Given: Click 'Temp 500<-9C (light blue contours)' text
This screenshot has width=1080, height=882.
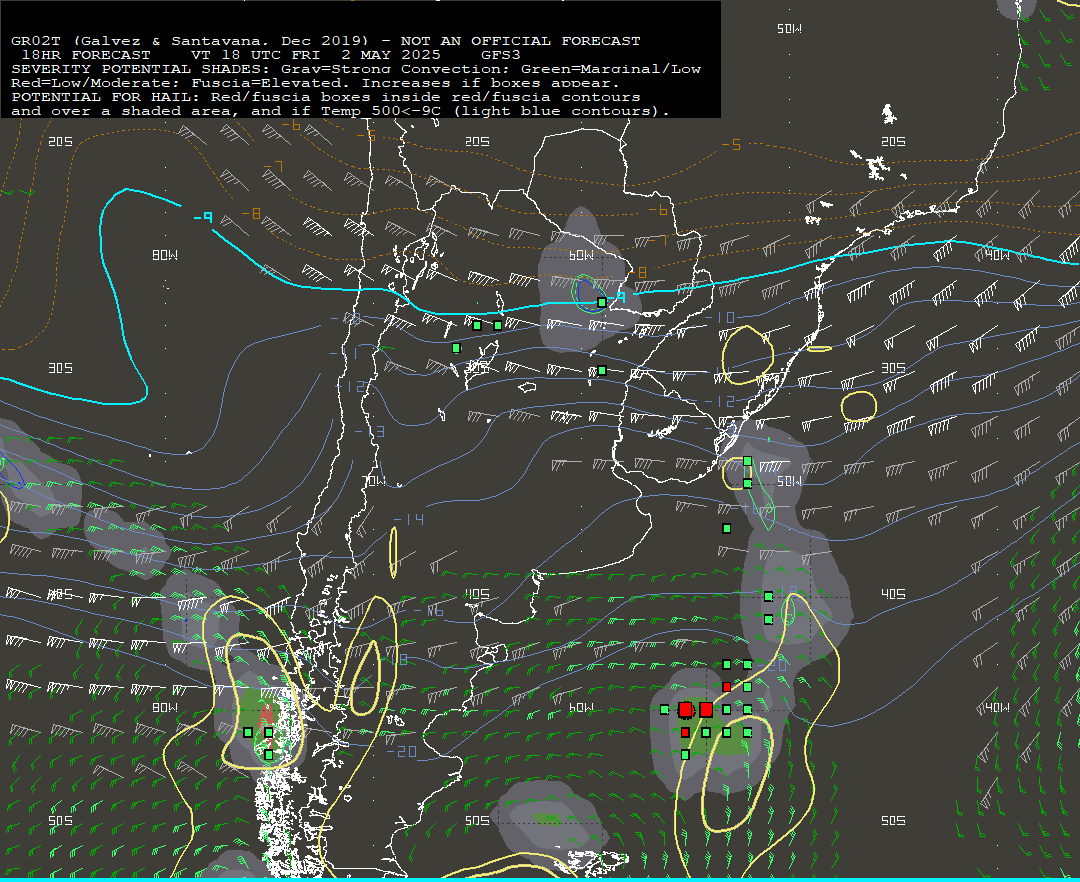Looking at the screenshot, I should (x=494, y=111).
